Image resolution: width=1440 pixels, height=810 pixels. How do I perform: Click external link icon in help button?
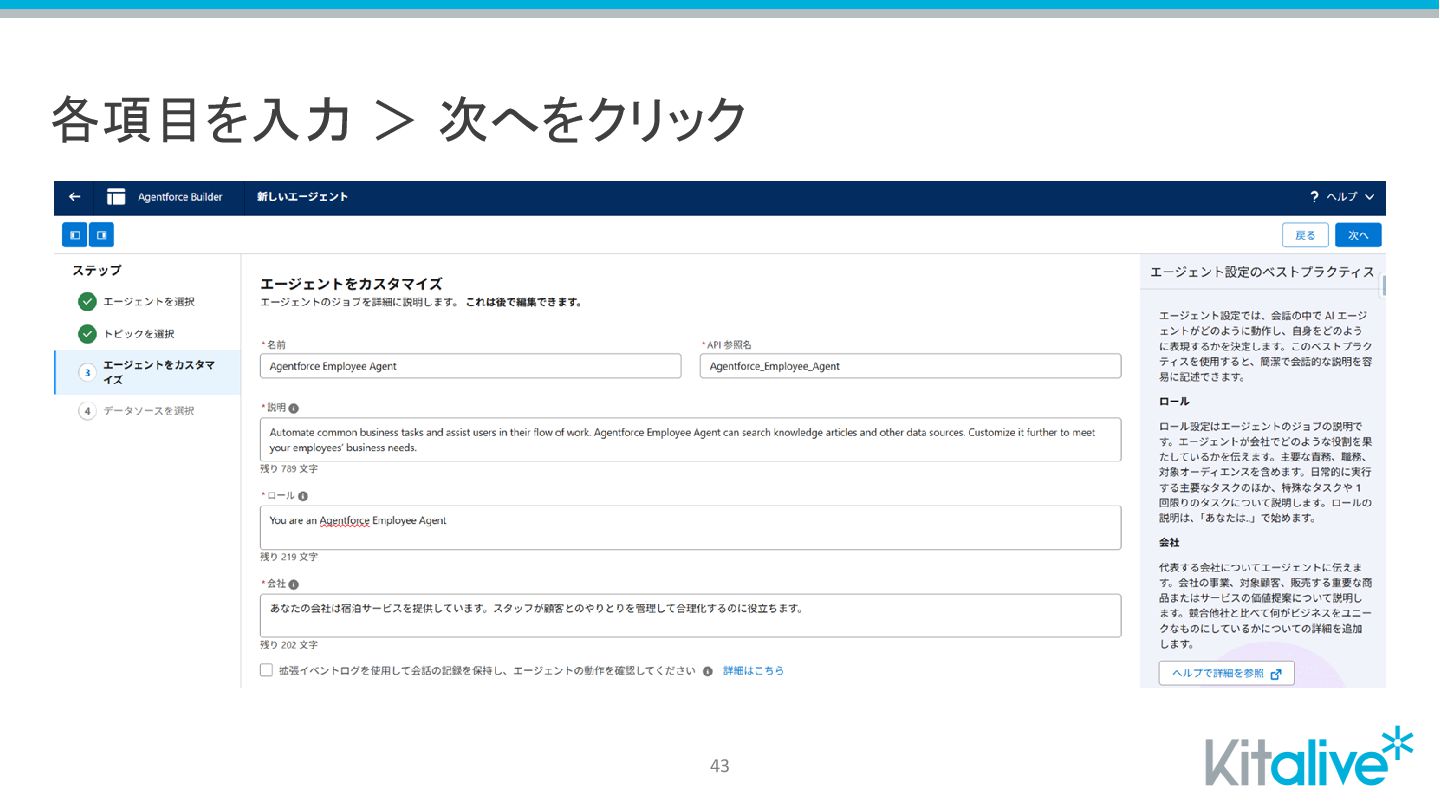tap(1276, 674)
